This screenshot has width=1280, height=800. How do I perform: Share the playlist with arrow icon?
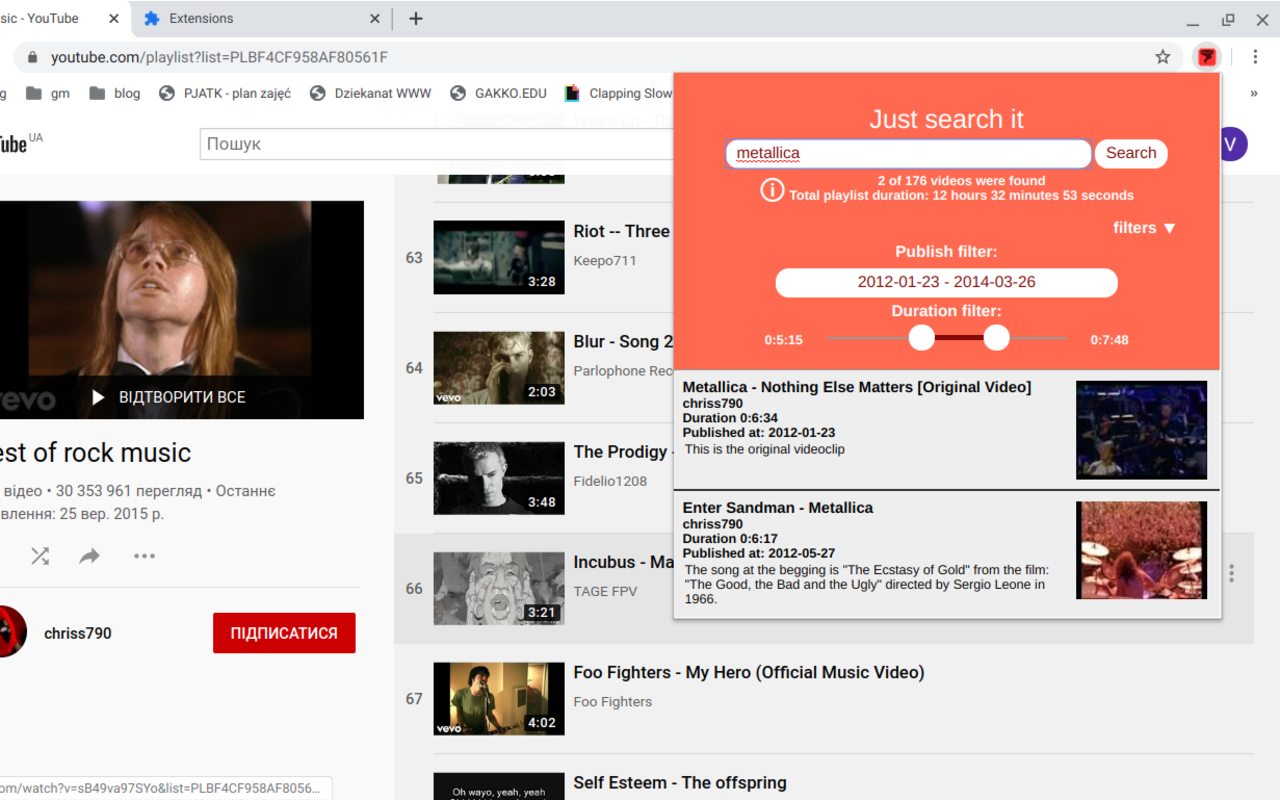click(90, 556)
